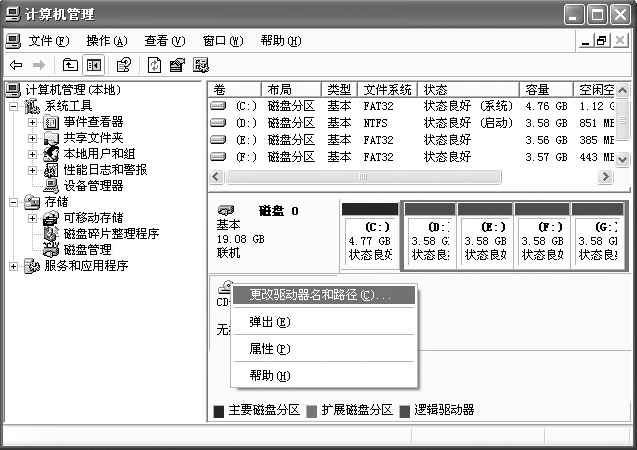Click the 磁盘 0 disk icon
Viewport: 637px width, 450px height.
pos(226,210)
